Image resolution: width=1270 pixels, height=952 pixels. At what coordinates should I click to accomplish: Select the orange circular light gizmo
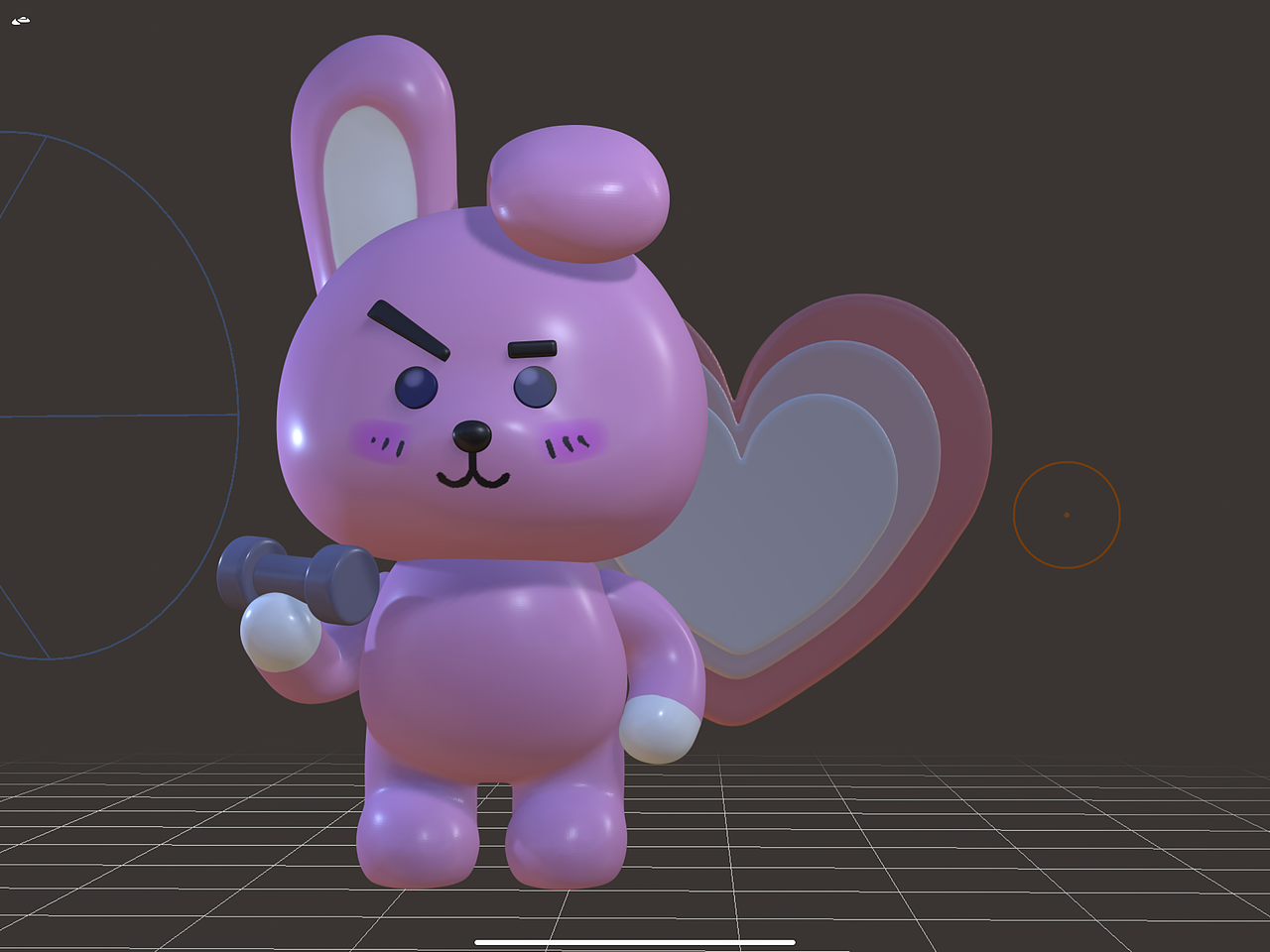point(1067,515)
